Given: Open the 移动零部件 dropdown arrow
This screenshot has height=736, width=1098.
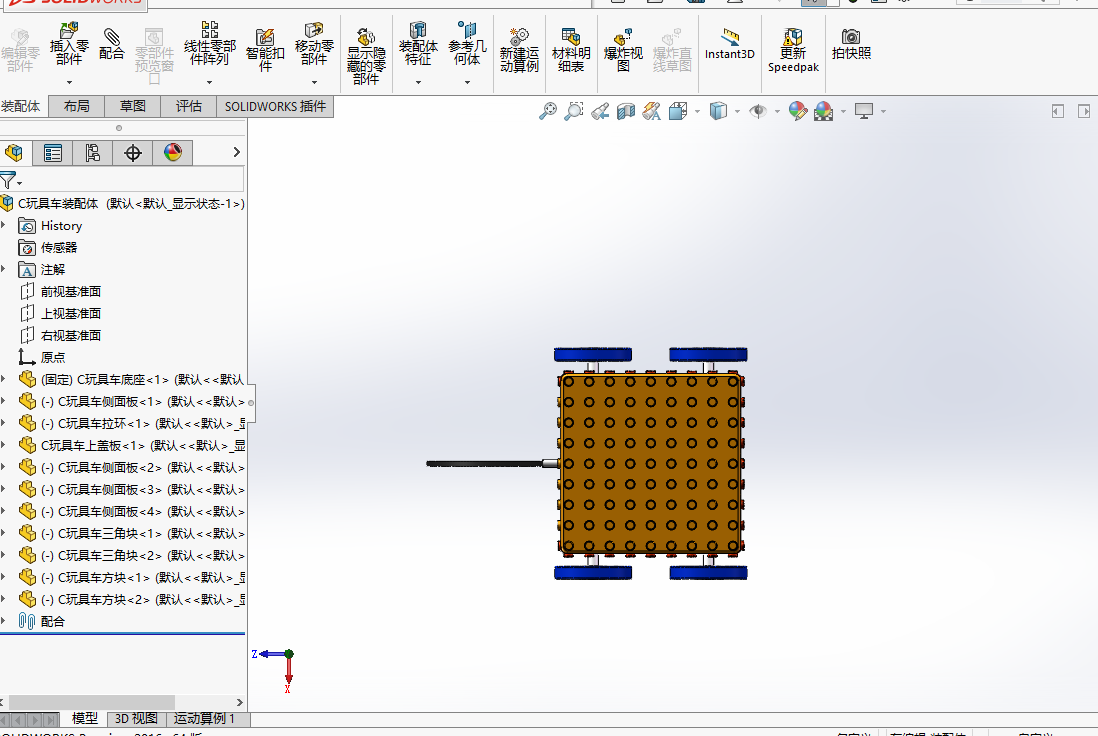Looking at the screenshot, I should coord(314,83).
